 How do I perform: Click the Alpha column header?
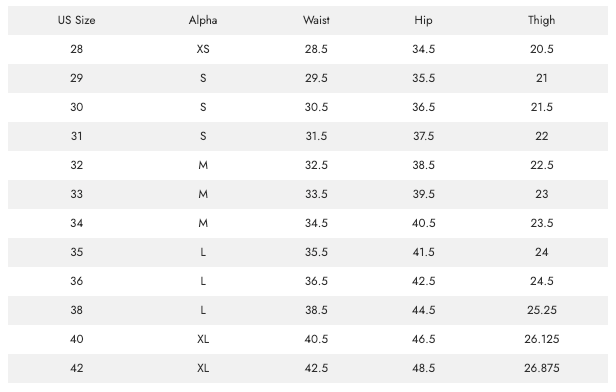pos(203,20)
